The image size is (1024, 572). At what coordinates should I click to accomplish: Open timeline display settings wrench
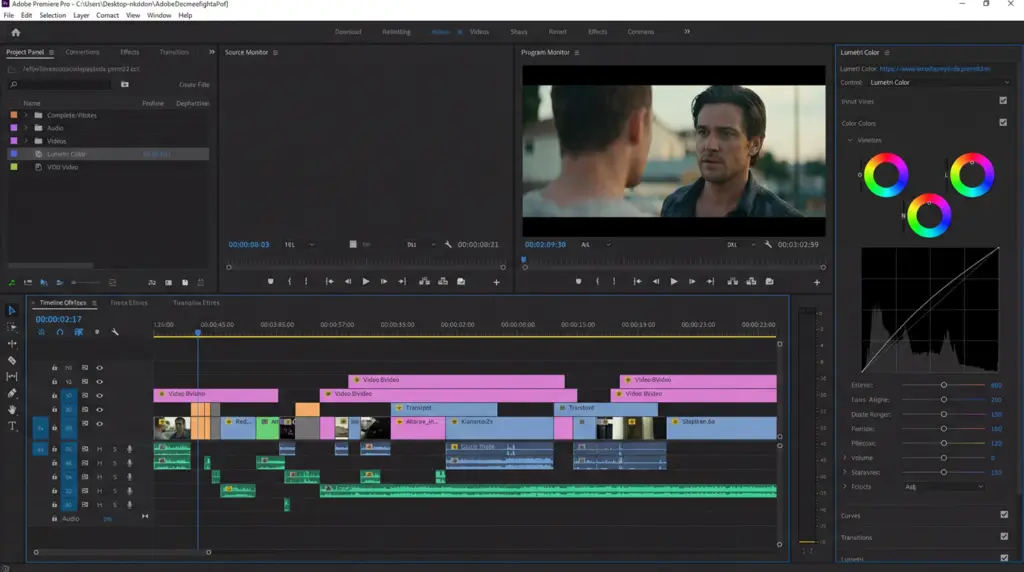(x=115, y=332)
